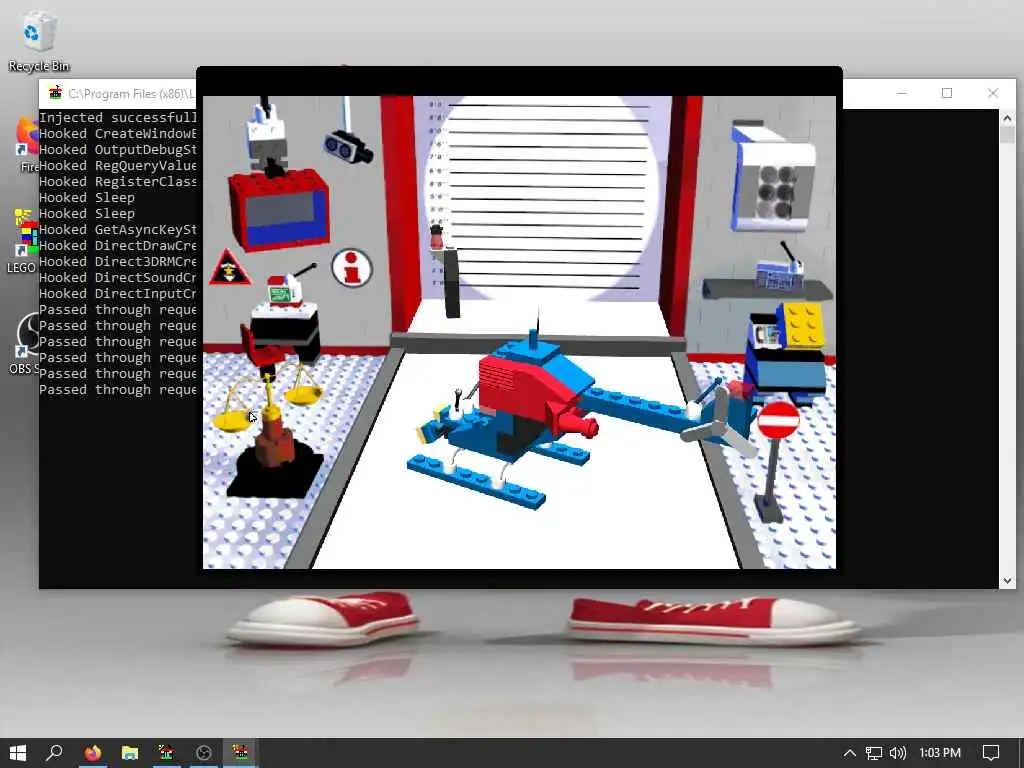This screenshot has width=1024, height=768.
Task: Click the 1:03 PM clock
Action: tap(940, 753)
